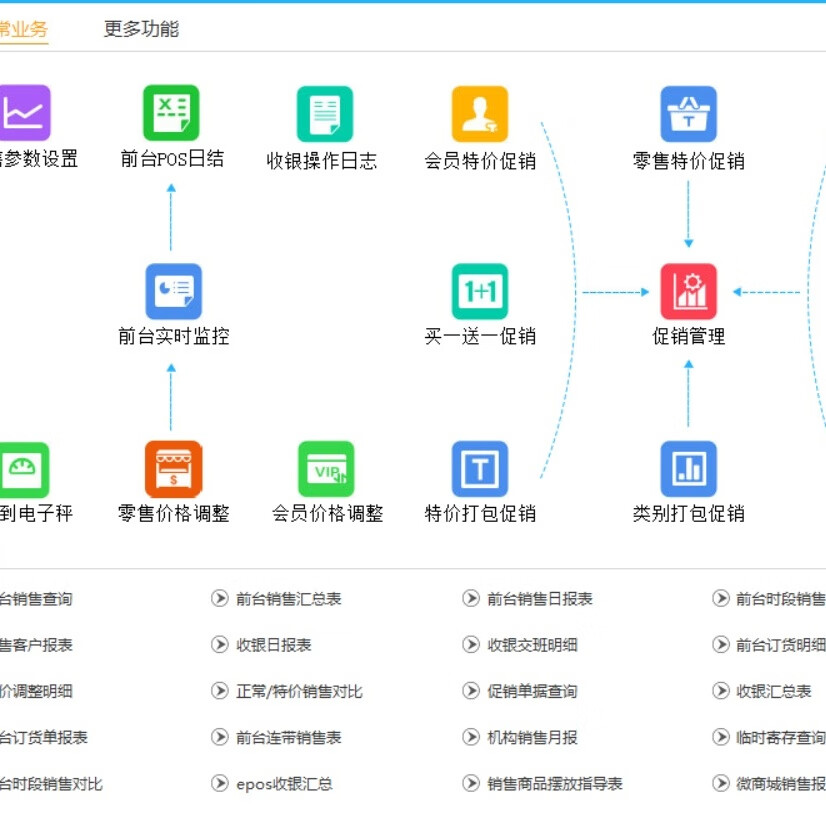Image resolution: width=826 pixels, height=826 pixels.
Task: Open the 临时寄存查询 link
Action: click(781, 738)
